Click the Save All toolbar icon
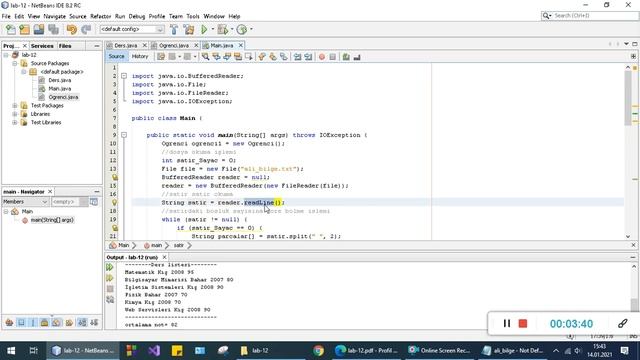Viewport: 640px width, 360px height. click(53, 29)
